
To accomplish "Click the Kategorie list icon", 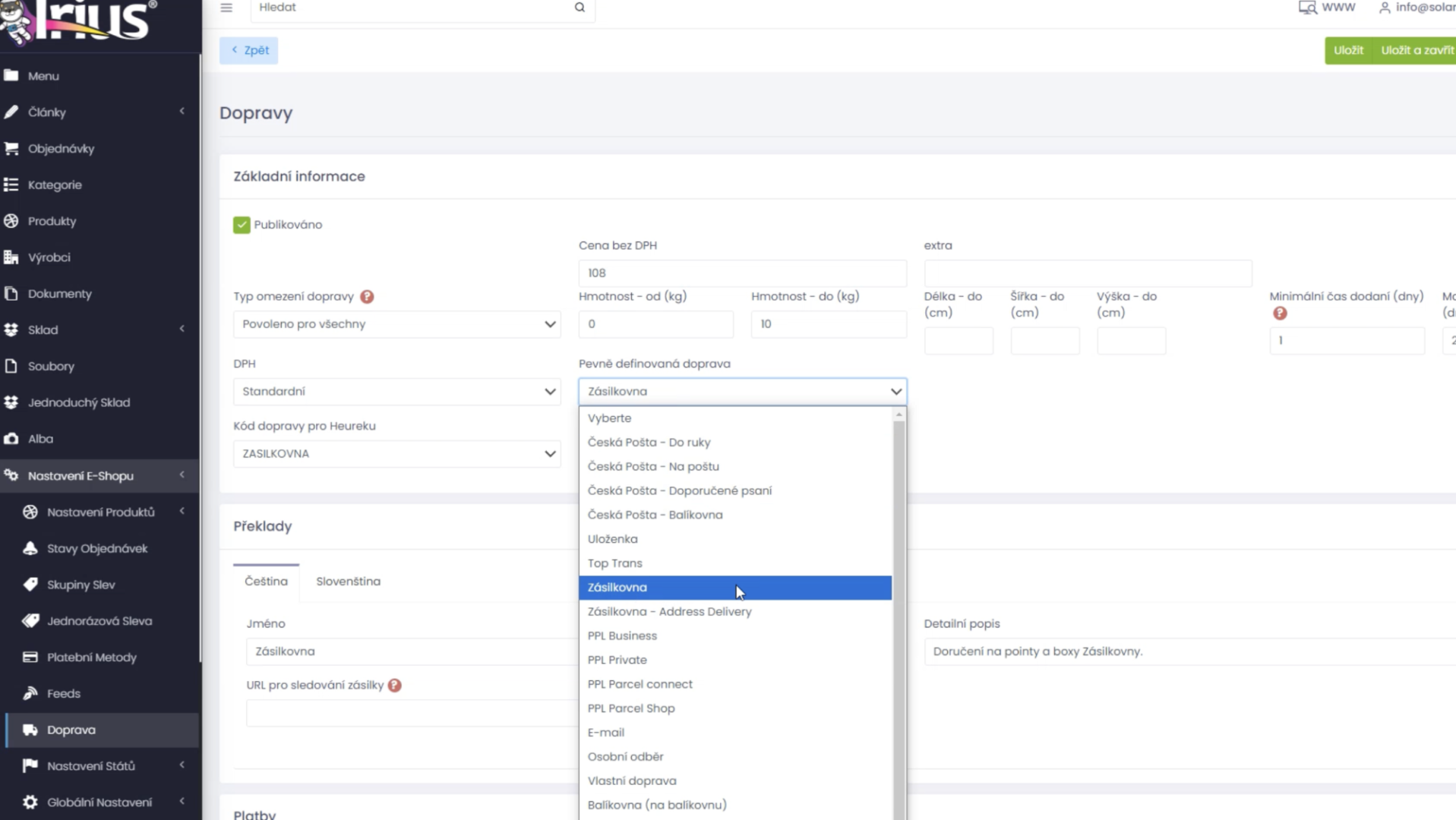I will point(11,184).
